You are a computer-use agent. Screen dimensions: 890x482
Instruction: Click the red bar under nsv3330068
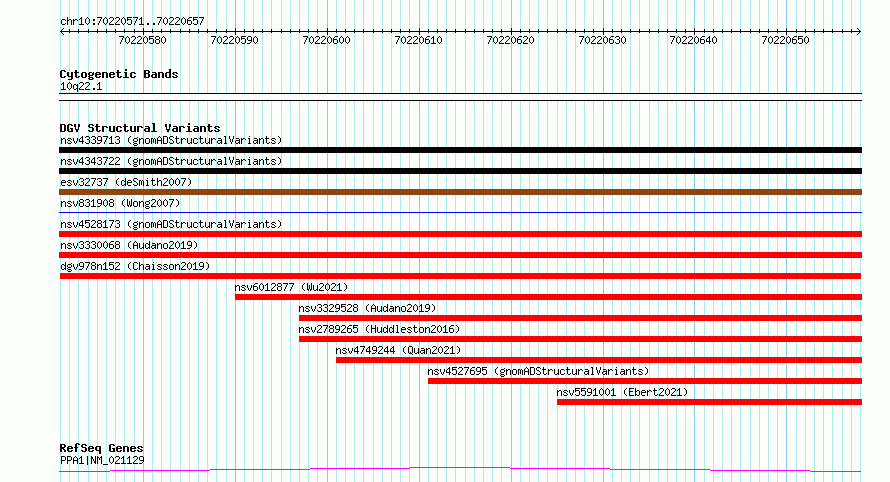click(x=460, y=255)
